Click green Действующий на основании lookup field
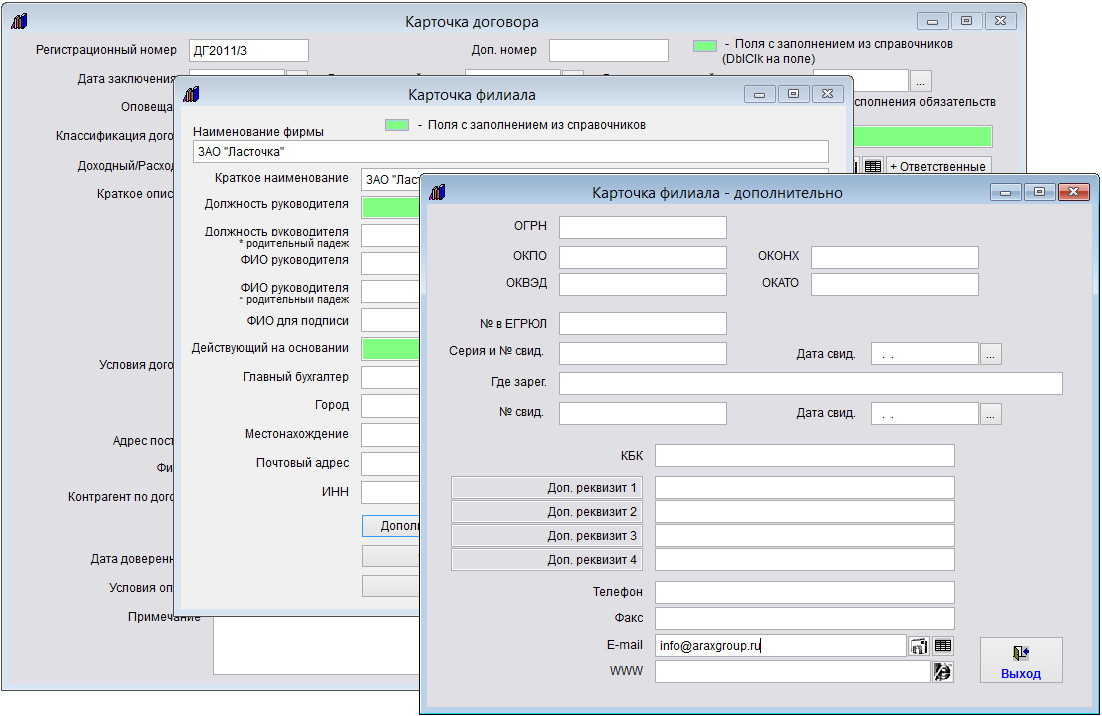1102x716 pixels. 390,349
